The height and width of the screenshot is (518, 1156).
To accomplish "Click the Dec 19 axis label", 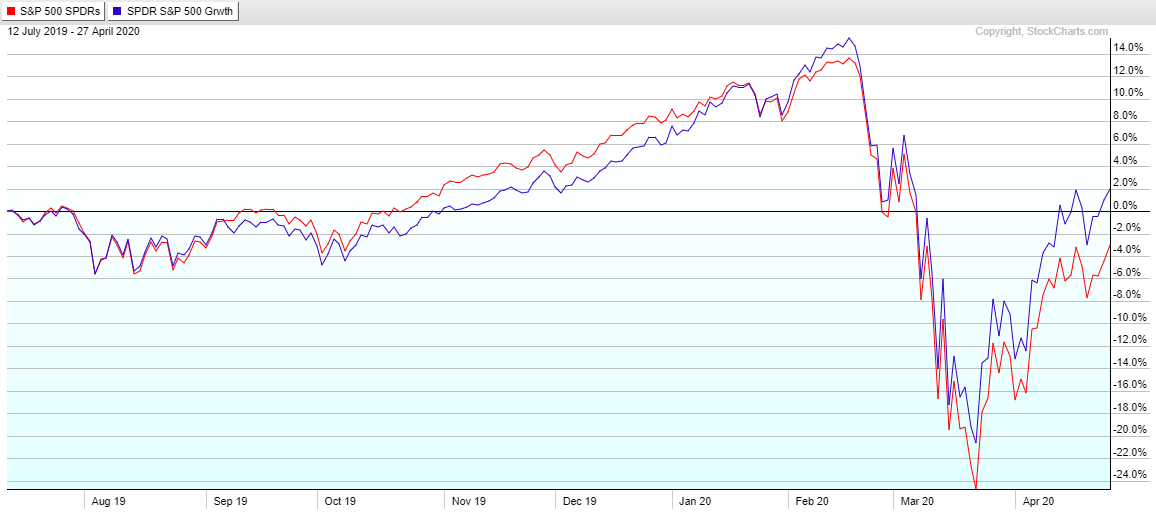I will tap(580, 501).
